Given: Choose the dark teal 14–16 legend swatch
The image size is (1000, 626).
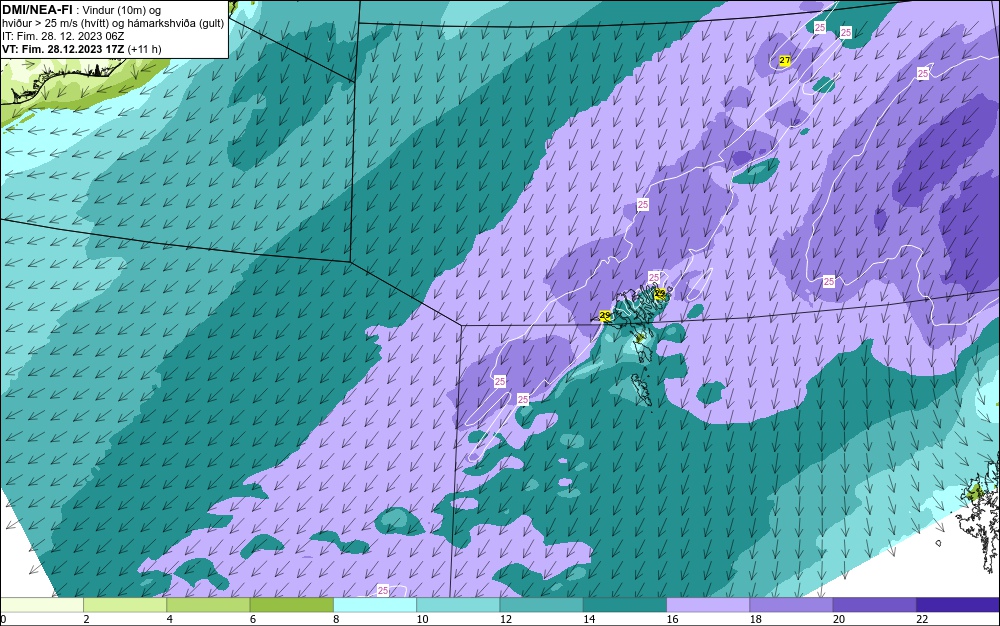Looking at the screenshot, I should [x=625, y=605].
